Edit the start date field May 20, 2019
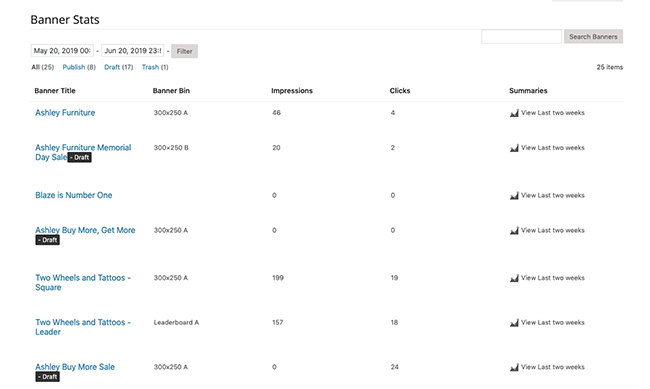 62,51
